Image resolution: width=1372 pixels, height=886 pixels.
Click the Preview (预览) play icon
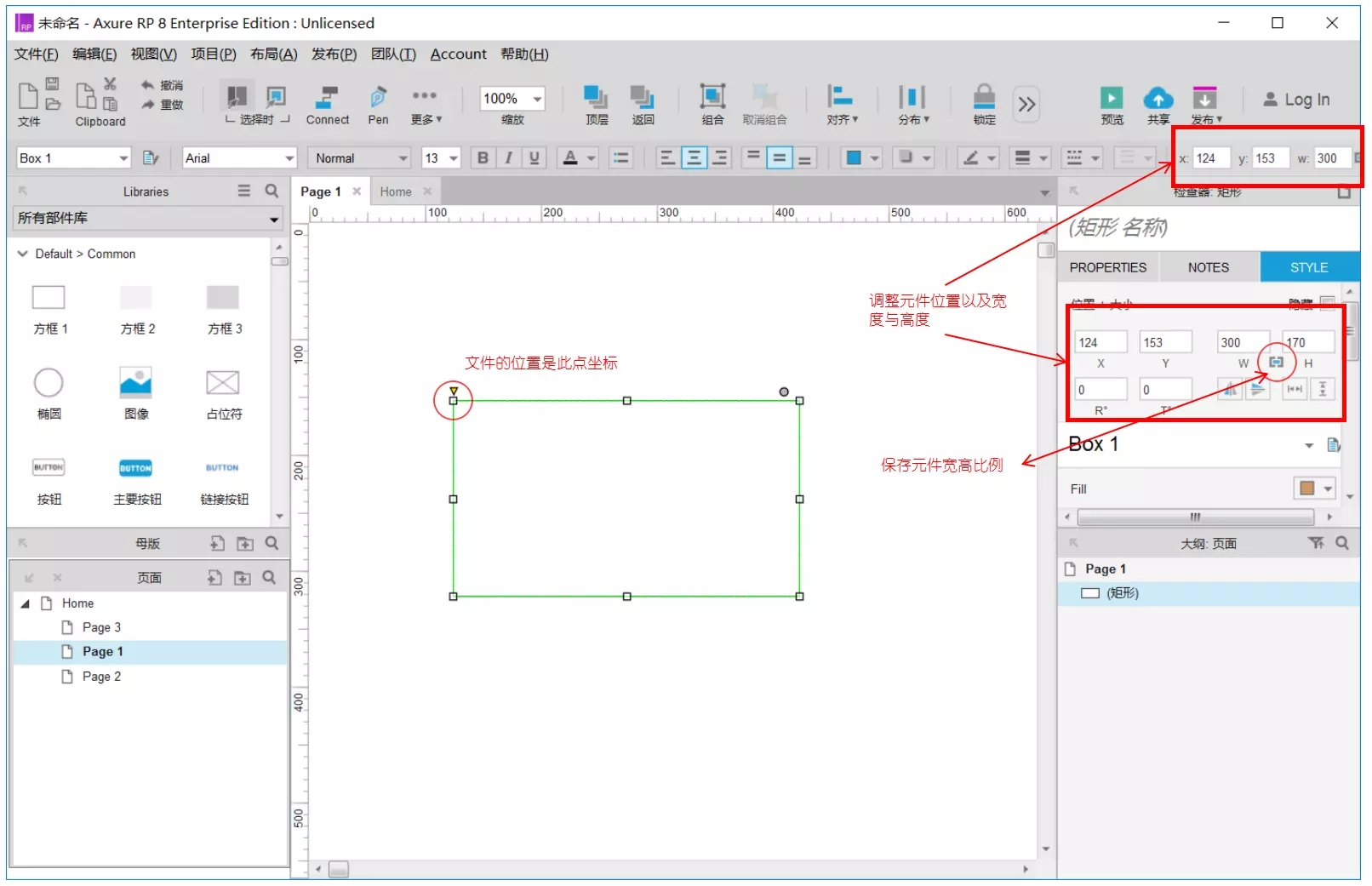(x=1112, y=98)
